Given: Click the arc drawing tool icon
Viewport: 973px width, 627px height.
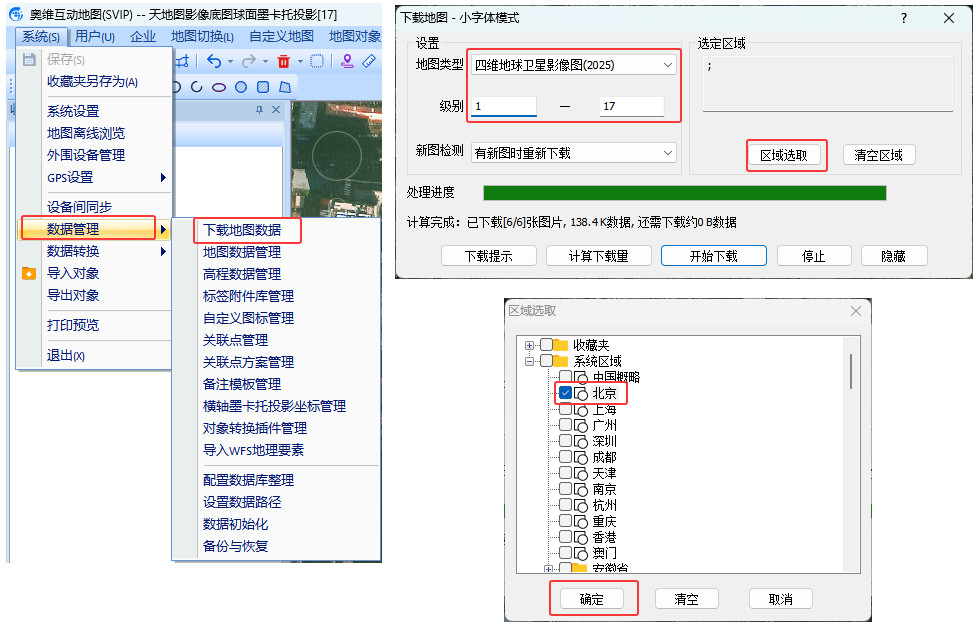Looking at the screenshot, I should [197, 88].
